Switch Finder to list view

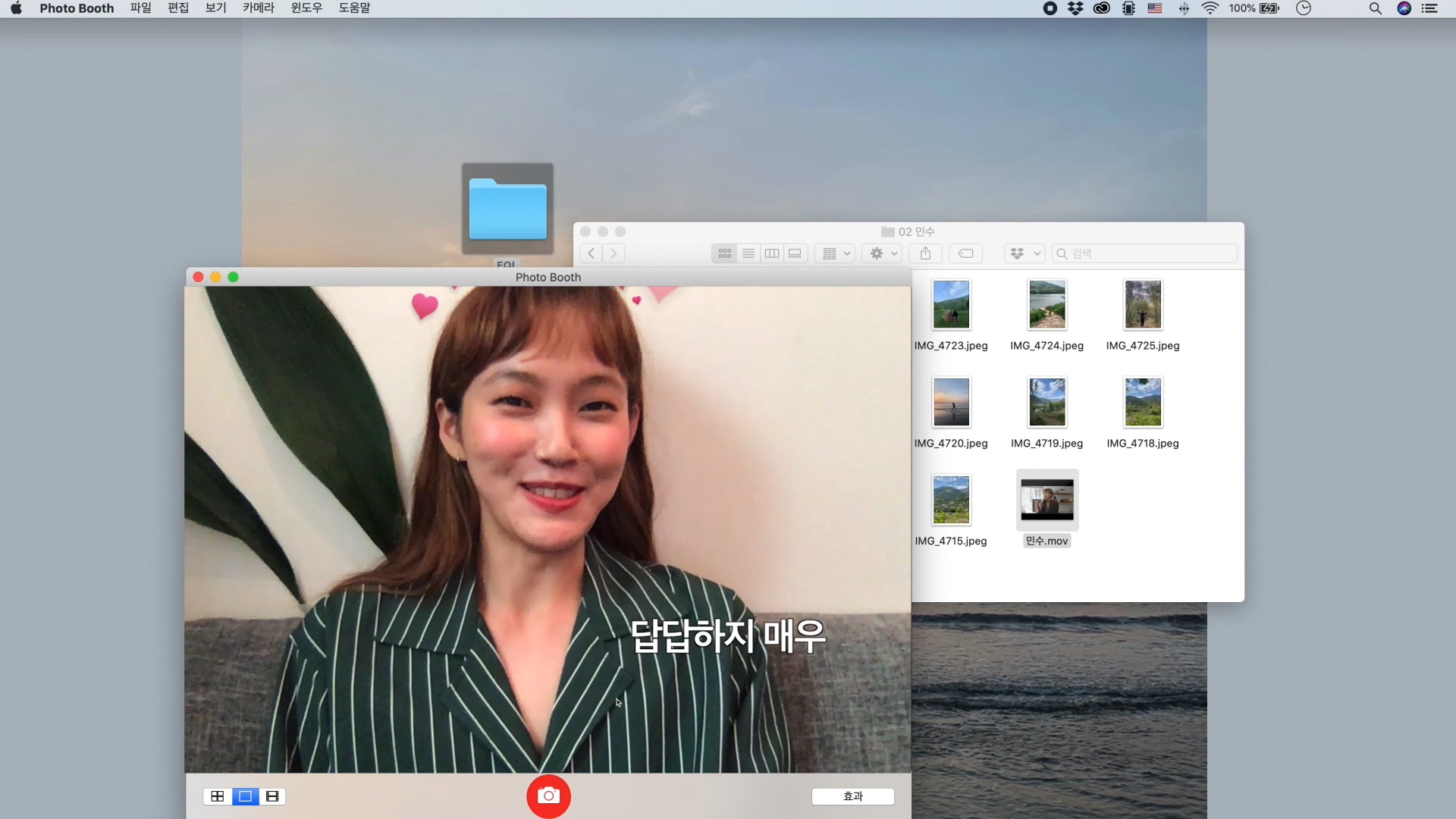pyautogui.click(x=748, y=253)
